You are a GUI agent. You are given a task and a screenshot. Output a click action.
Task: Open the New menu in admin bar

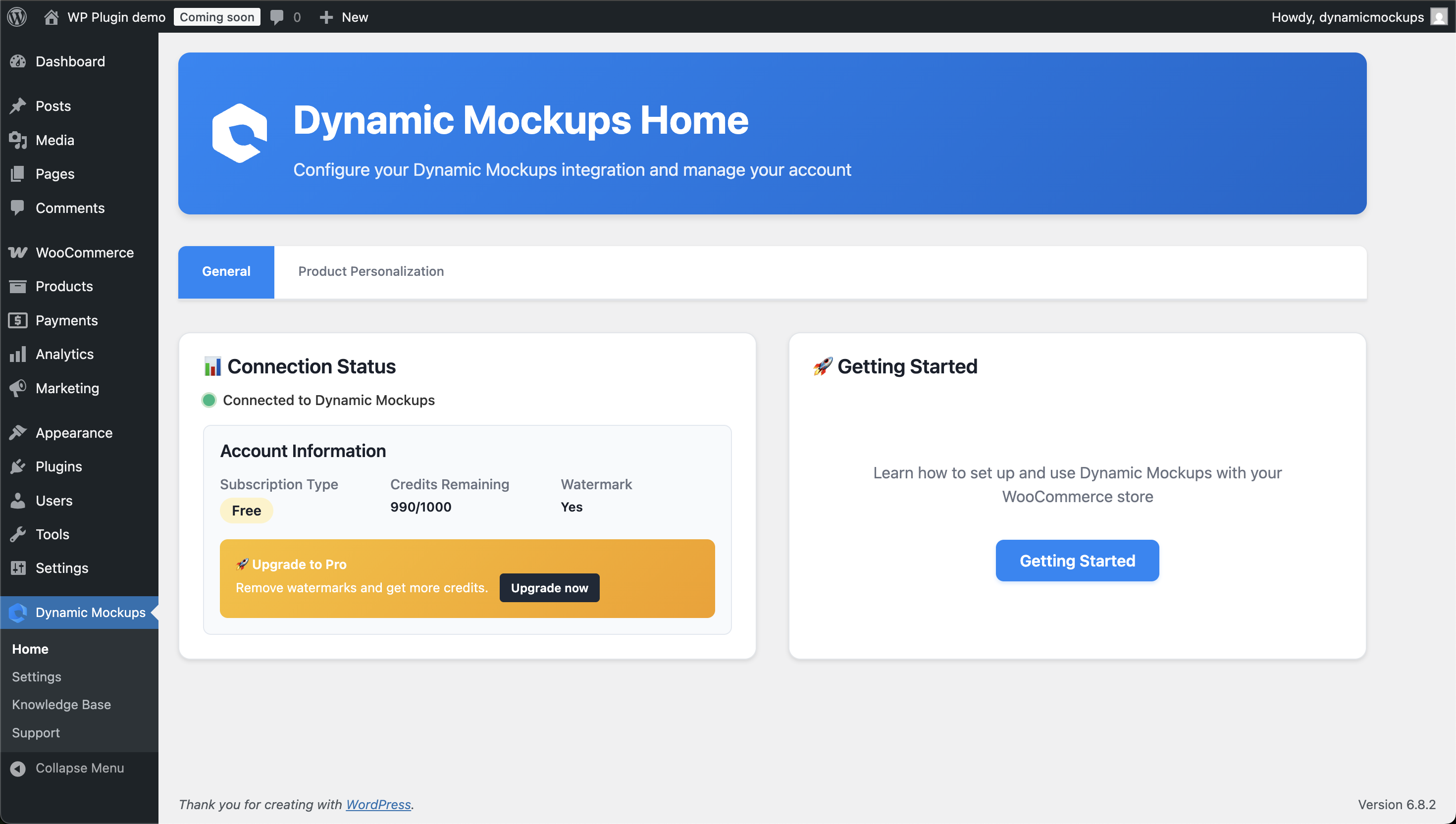(x=344, y=16)
